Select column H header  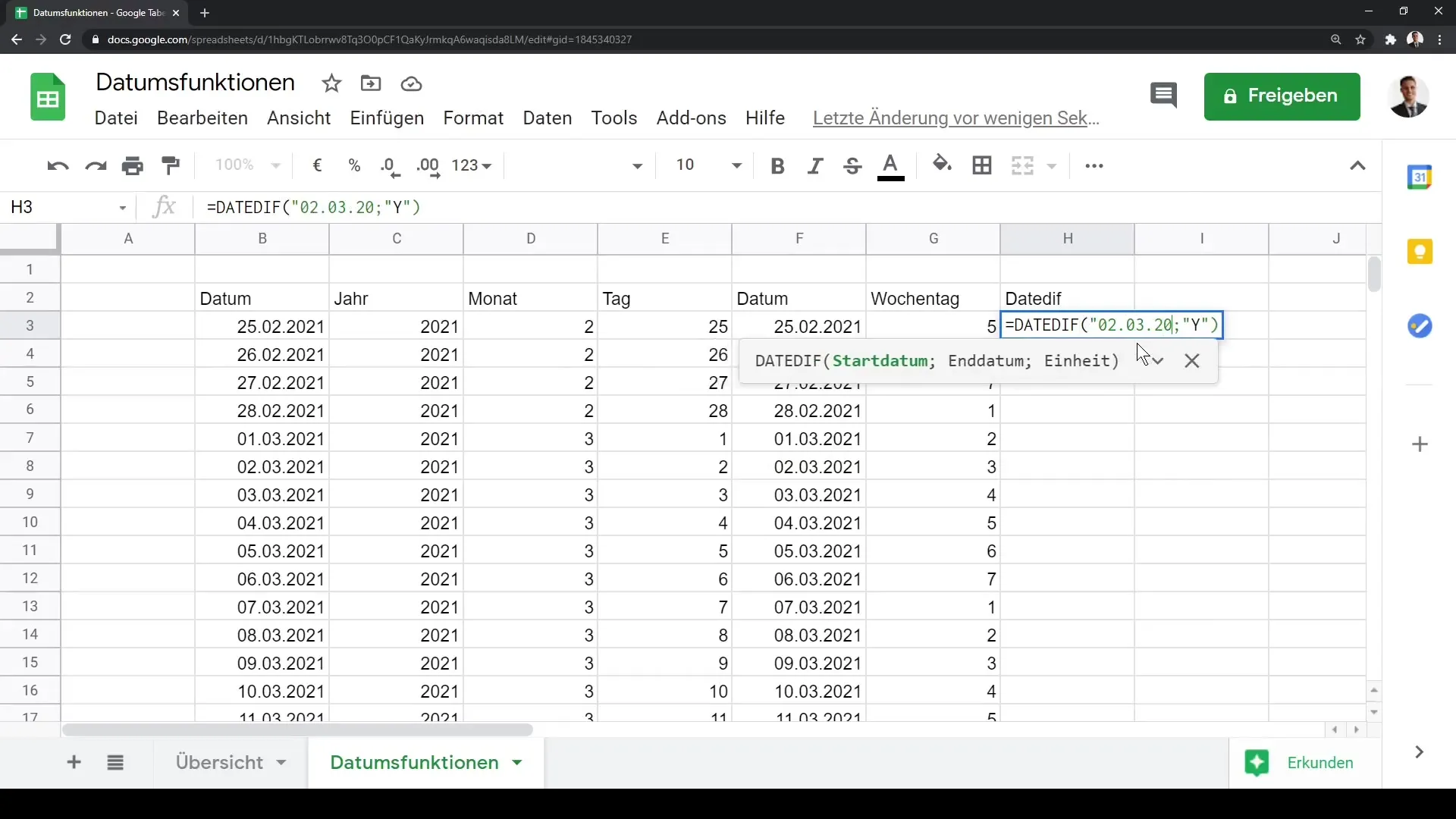pyautogui.click(x=1067, y=239)
